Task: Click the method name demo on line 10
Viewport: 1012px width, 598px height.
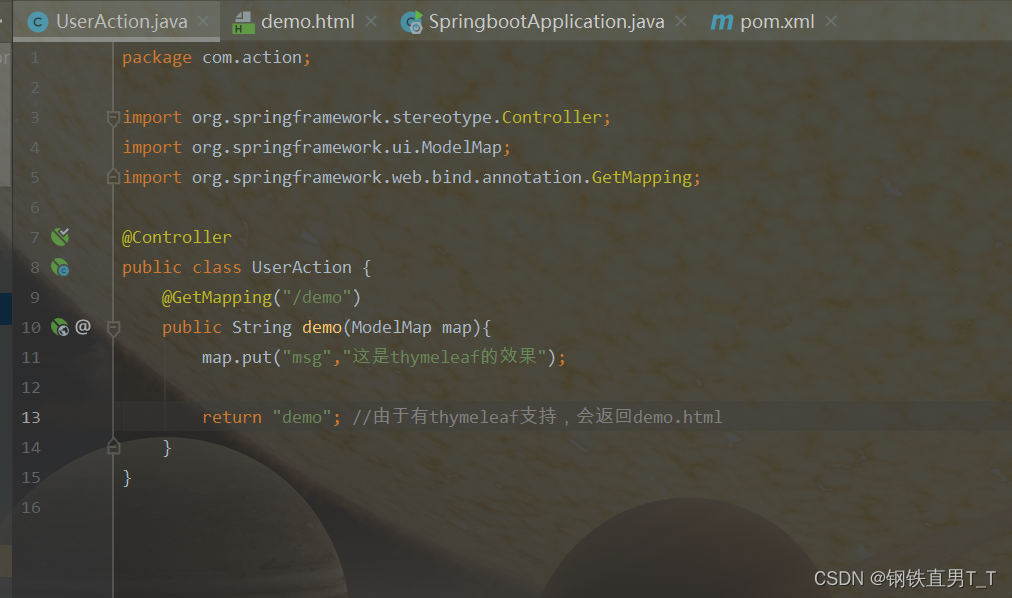Action: 321,328
